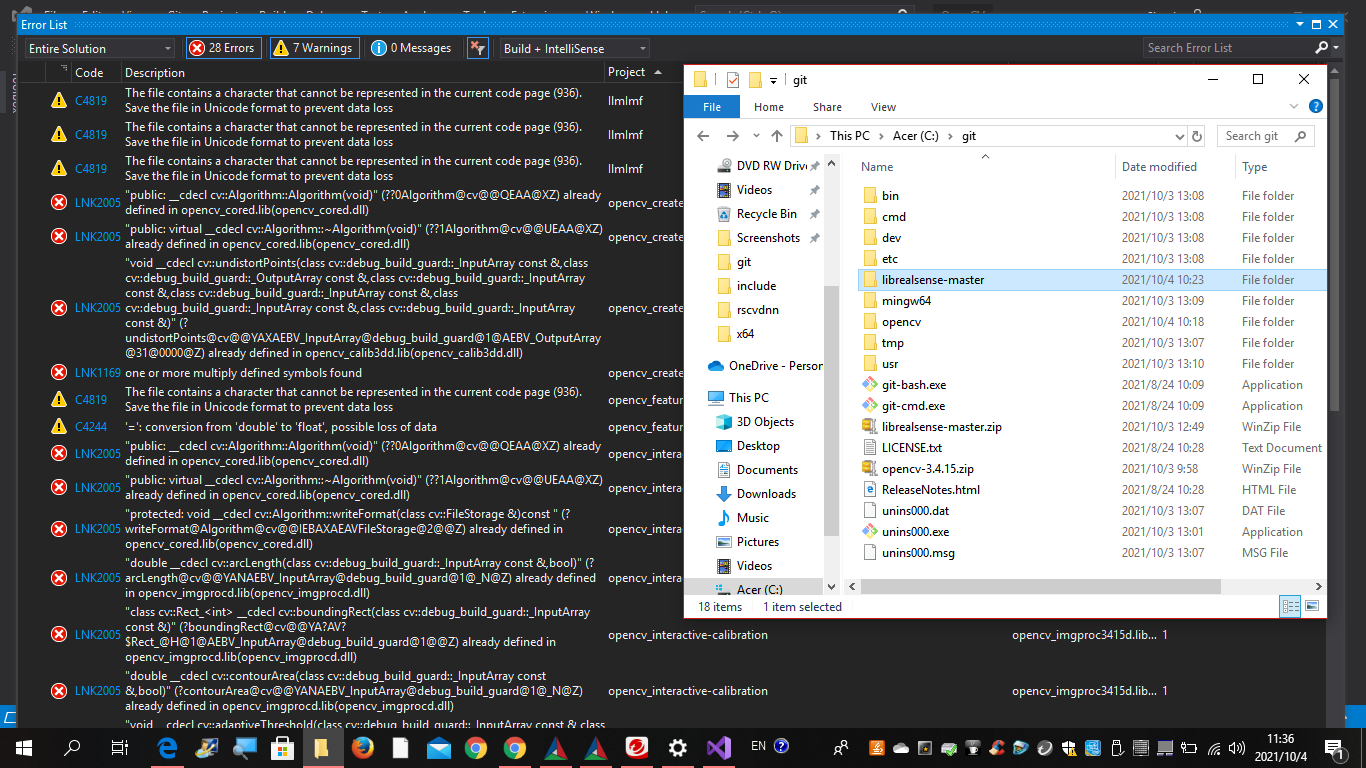Open Explorer help via blue question mark
The width and height of the screenshot is (1366, 768).
click(x=1315, y=106)
